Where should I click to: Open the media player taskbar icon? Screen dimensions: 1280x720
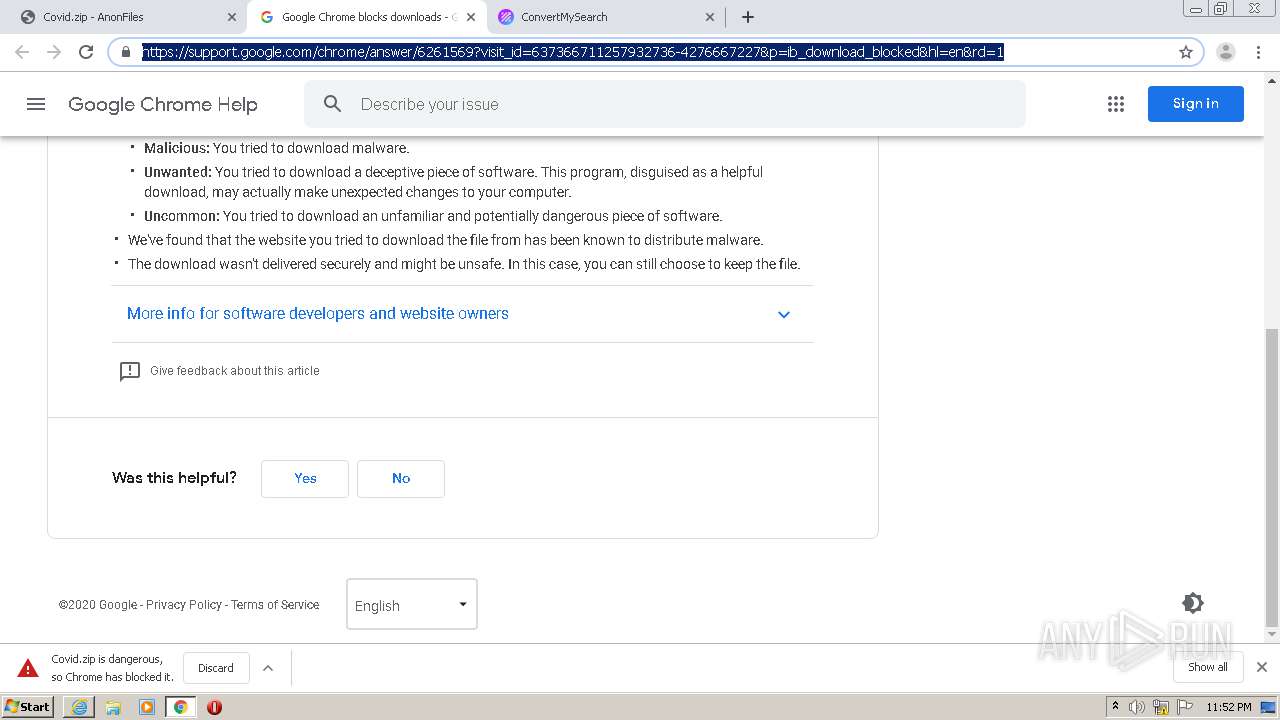click(147, 707)
